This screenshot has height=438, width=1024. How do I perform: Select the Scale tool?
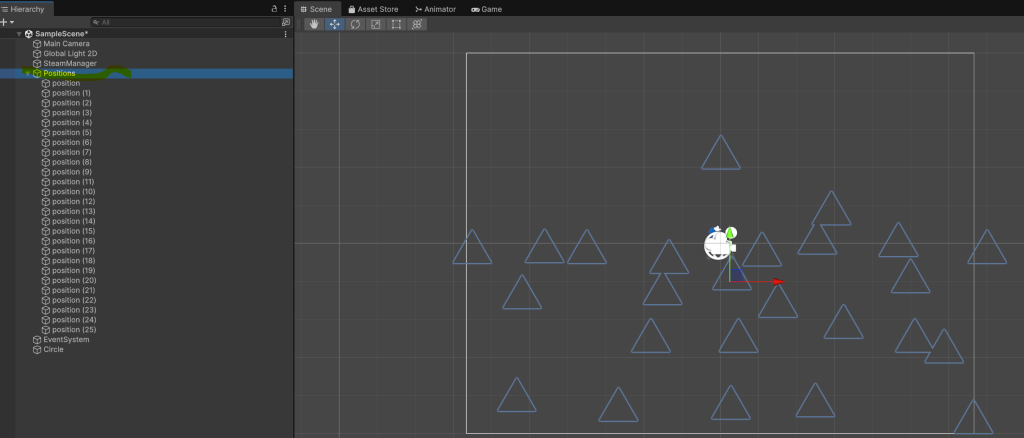tap(376, 24)
